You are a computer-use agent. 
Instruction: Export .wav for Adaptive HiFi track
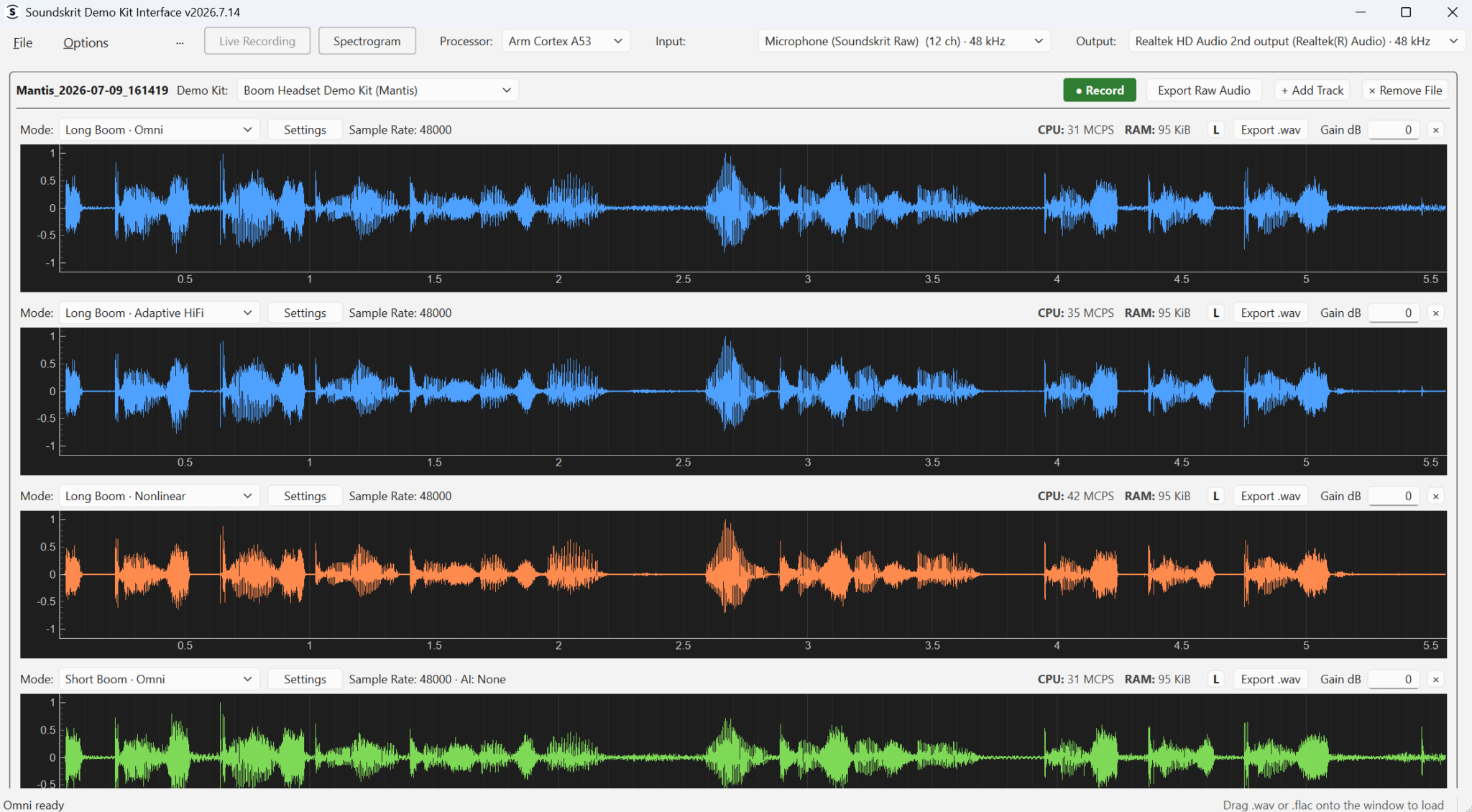point(1271,313)
